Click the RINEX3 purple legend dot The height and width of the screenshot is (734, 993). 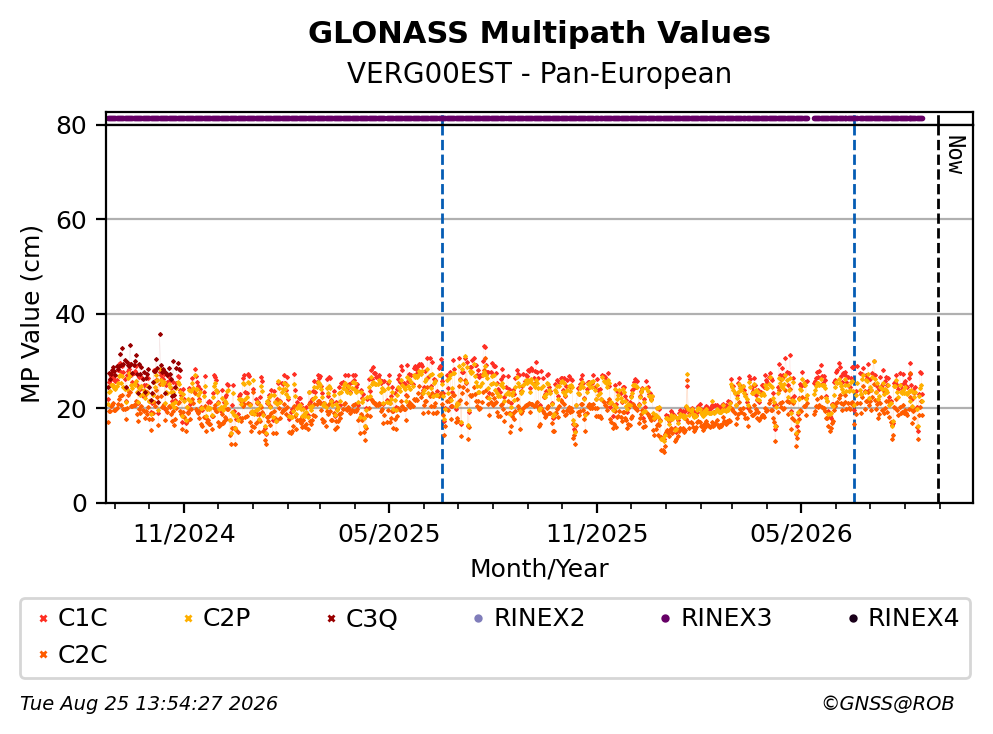[x=665, y=619]
